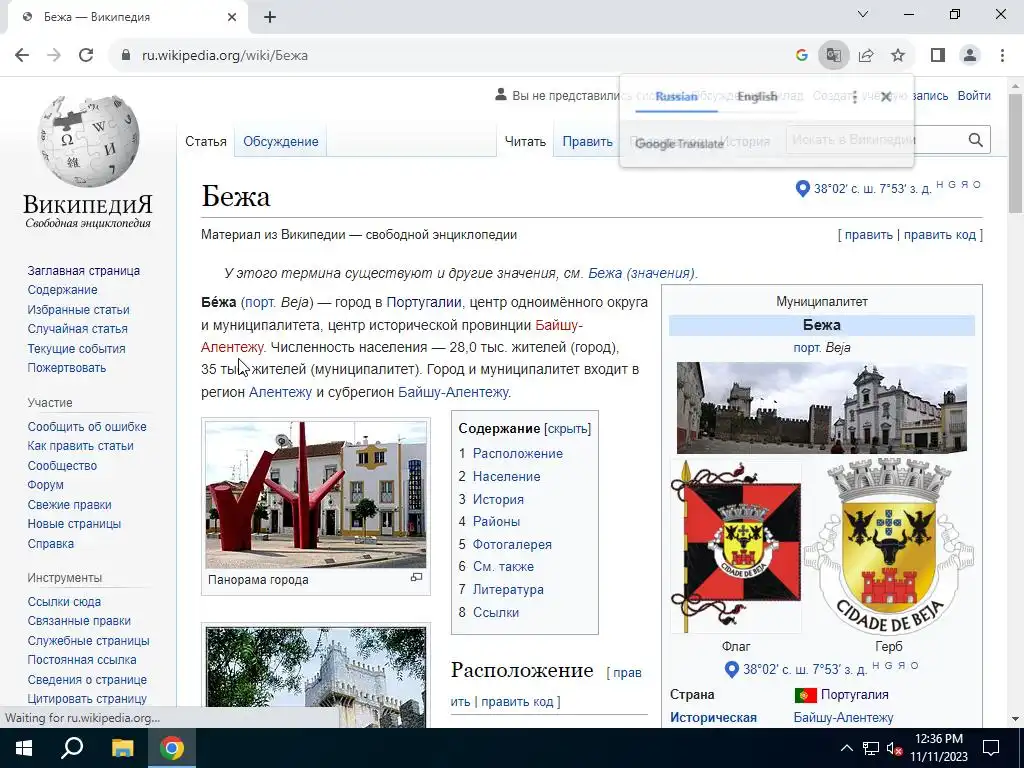Click the share page icon
Screen dimensions: 1024x768
tap(866, 56)
